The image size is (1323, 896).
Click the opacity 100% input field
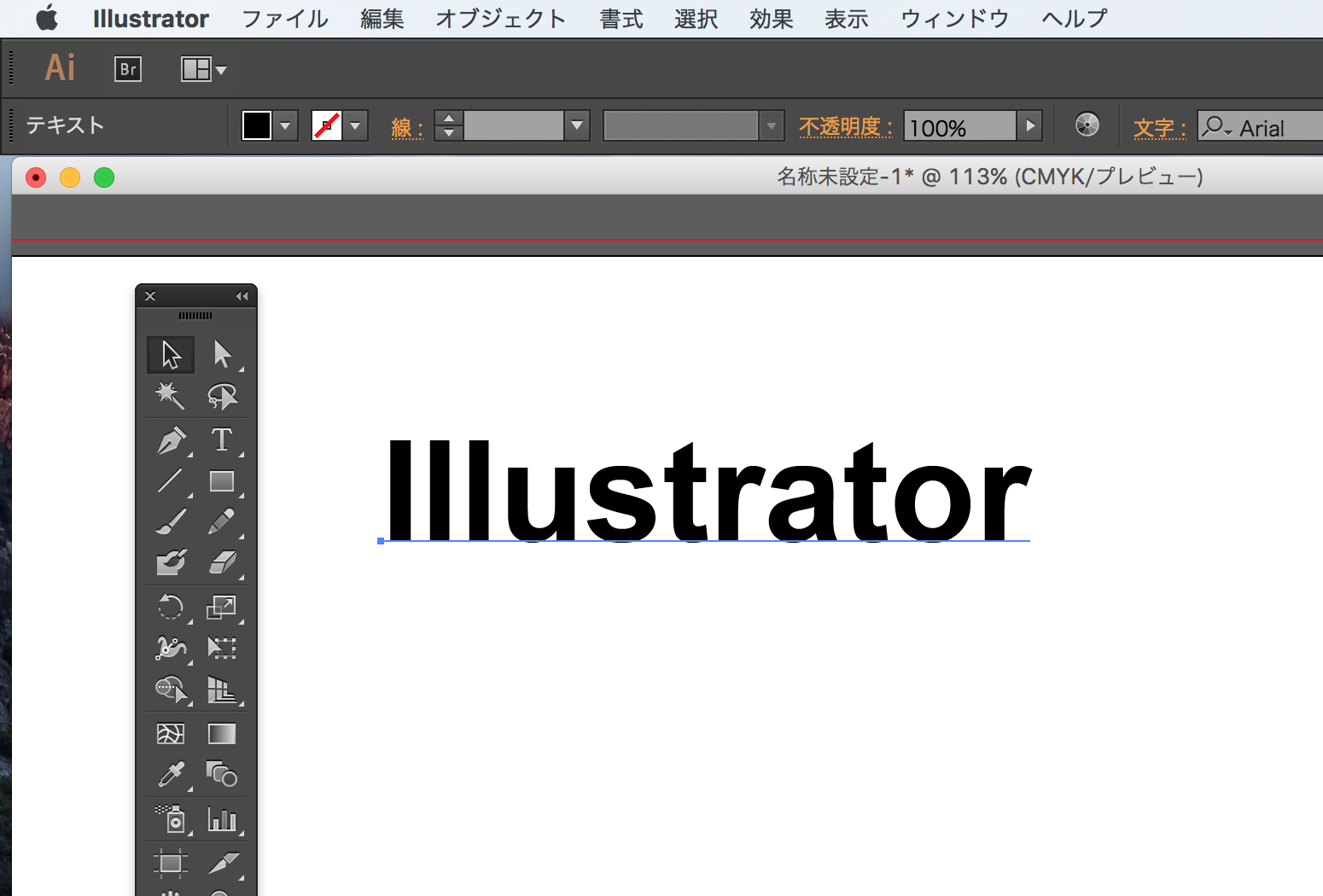(x=960, y=127)
